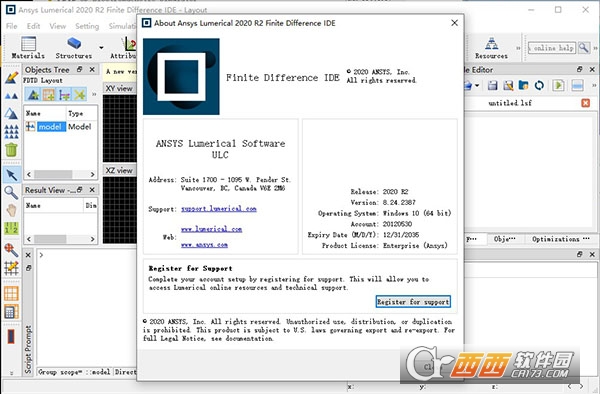Float the Objects Tree panel
This screenshot has width=600, height=394.
[80, 70]
